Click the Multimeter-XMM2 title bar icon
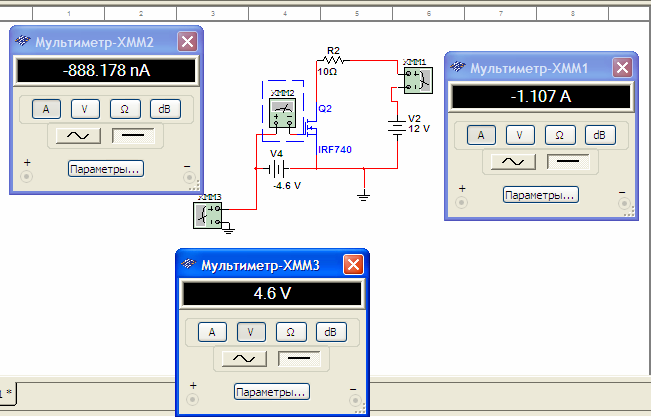 pyautogui.click(x=23, y=41)
